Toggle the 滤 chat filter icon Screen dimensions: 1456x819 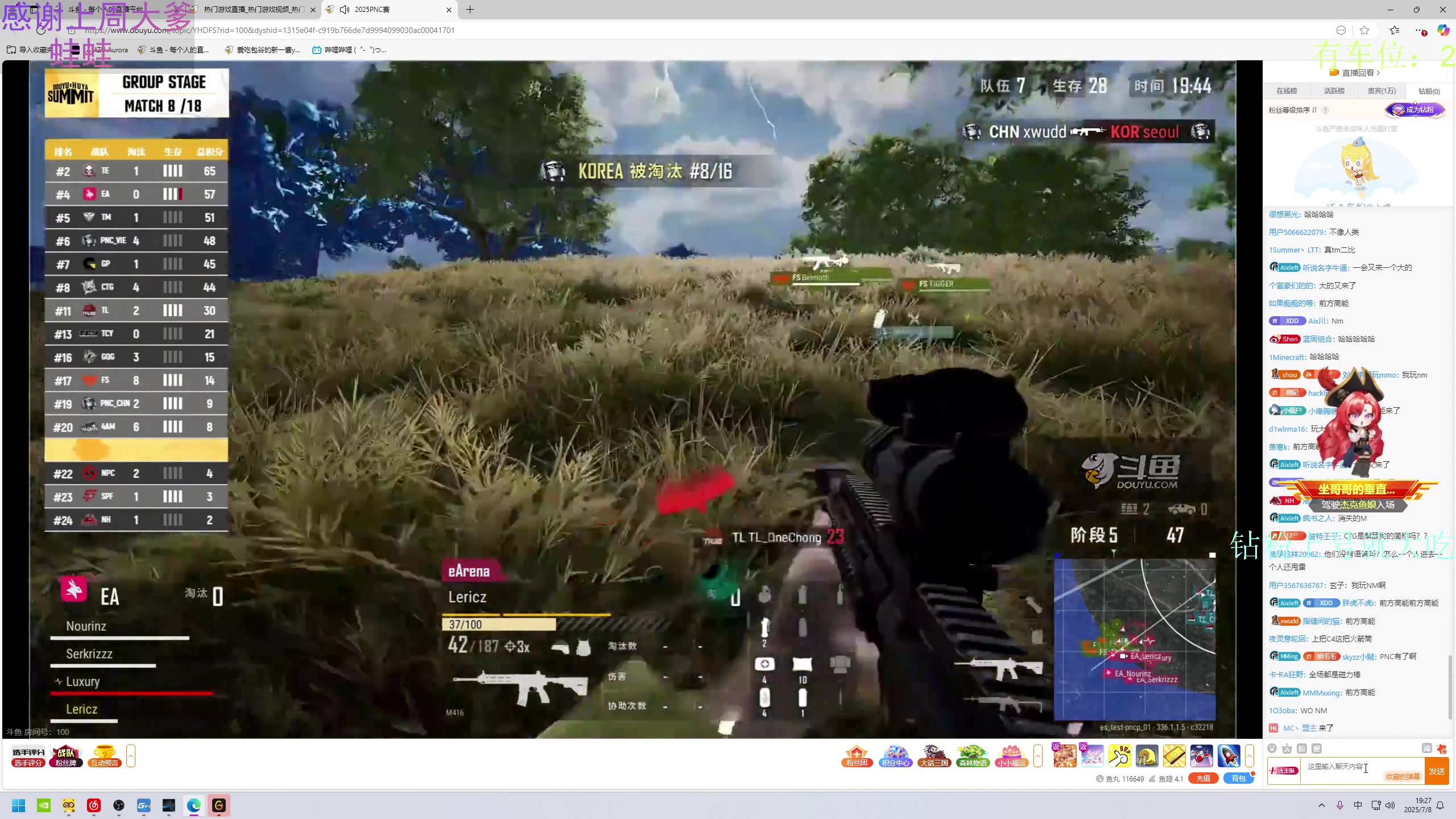point(1426,748)
